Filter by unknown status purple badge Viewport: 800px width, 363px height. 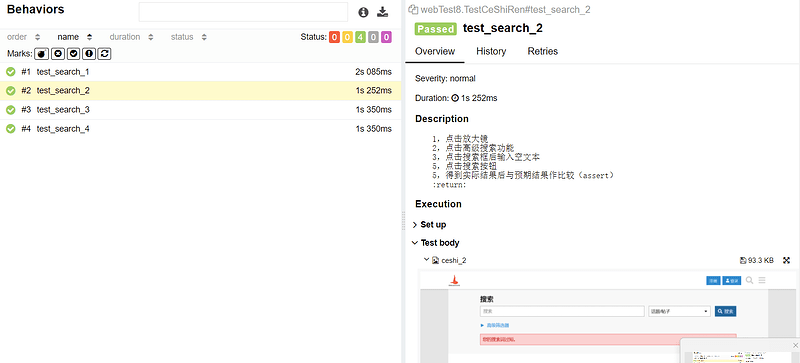(x=386, y=37)
